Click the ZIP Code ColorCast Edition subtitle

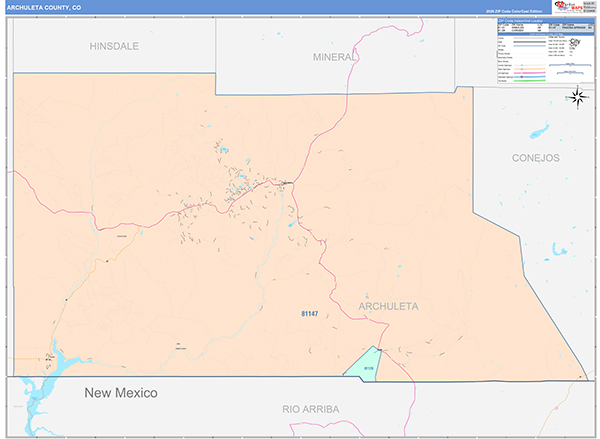tap(514, 11)
